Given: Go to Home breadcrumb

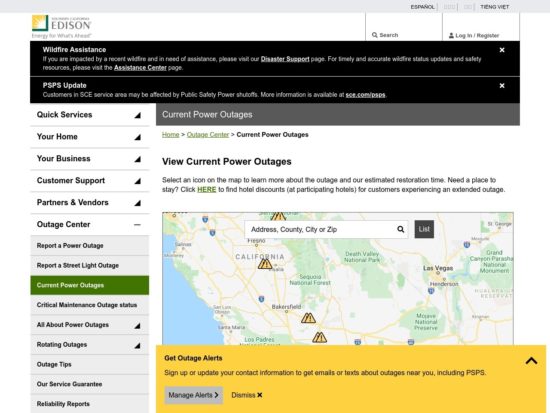Looking at the screenshot, I should click(170, 135).
